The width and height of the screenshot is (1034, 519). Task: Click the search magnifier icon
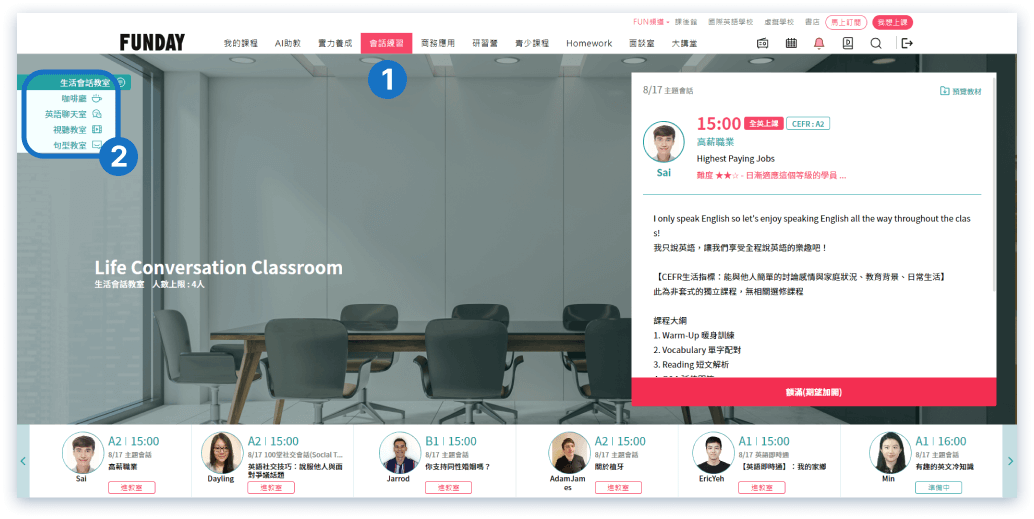click(x=876, y=43)
